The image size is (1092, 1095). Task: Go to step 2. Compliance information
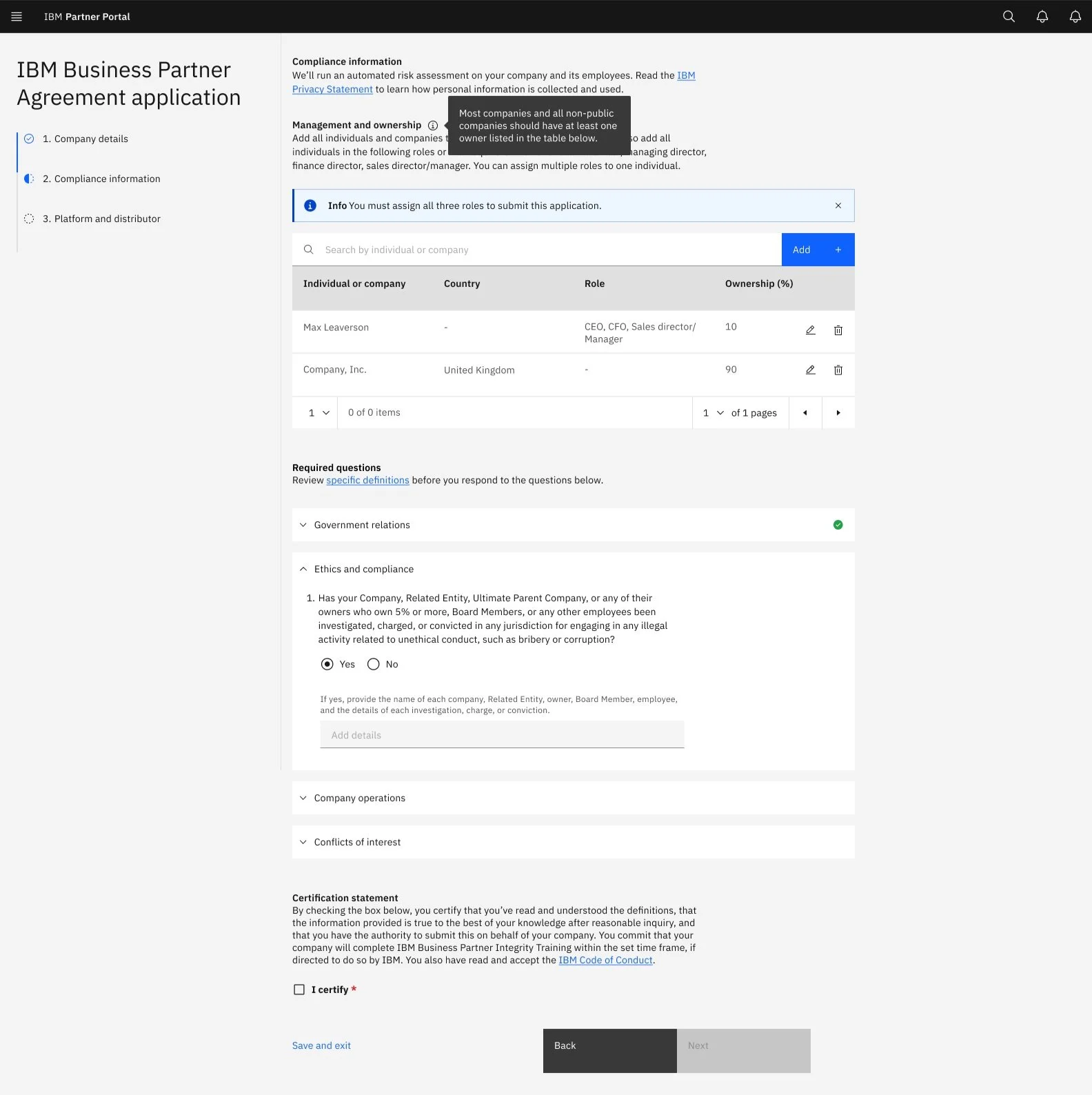[x=101, y=179]
